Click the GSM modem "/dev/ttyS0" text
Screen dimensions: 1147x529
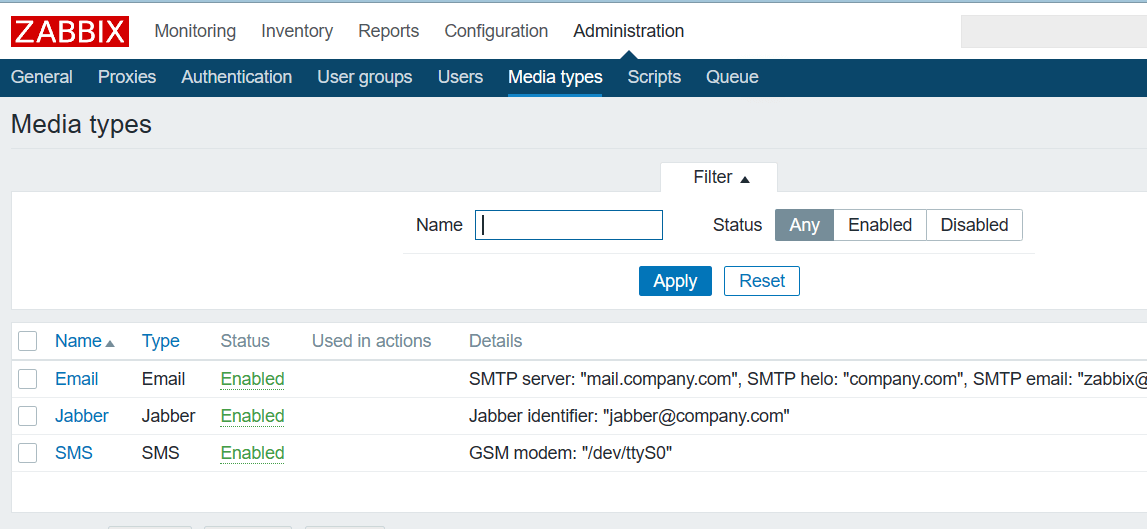[571, 453]
